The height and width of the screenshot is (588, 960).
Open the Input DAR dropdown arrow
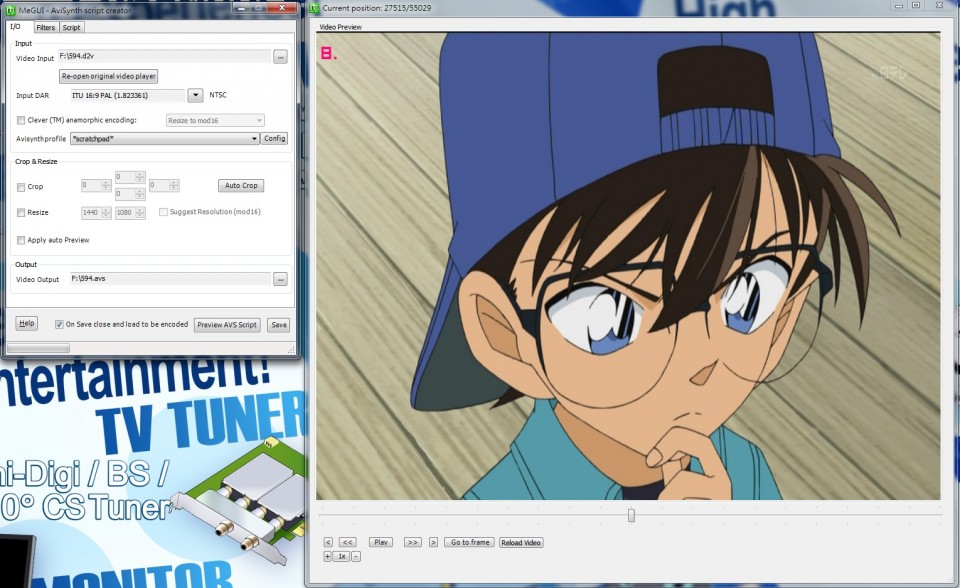click(195, 95)
